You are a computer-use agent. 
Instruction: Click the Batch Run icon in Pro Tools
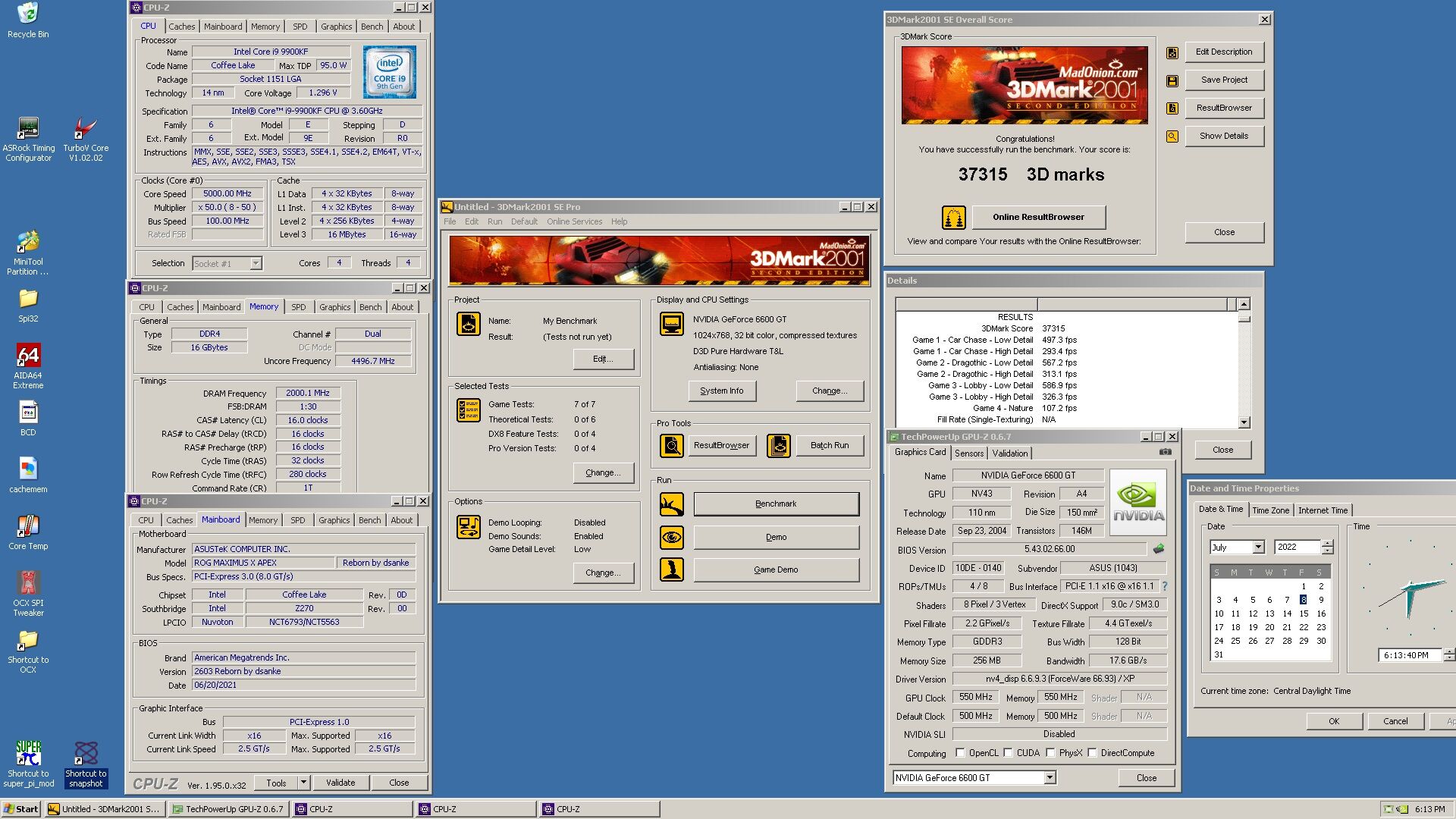(x=779, y=445)
